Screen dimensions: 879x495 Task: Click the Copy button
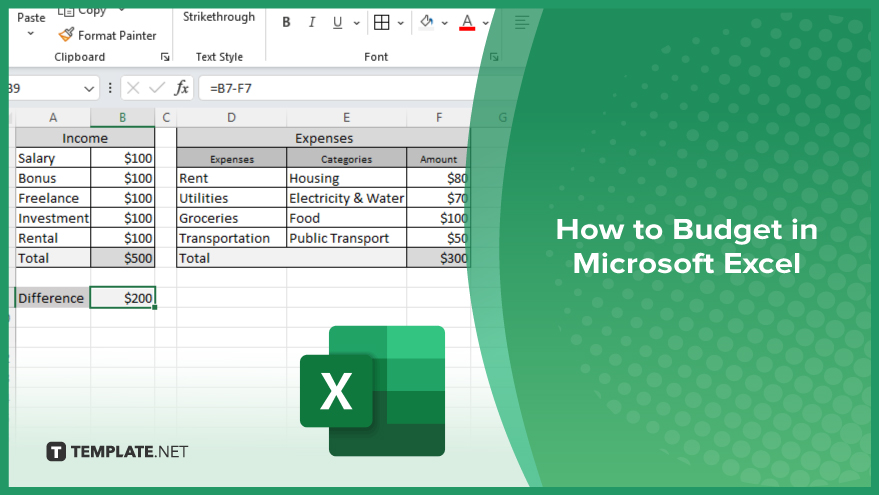(x=83, y=11)
